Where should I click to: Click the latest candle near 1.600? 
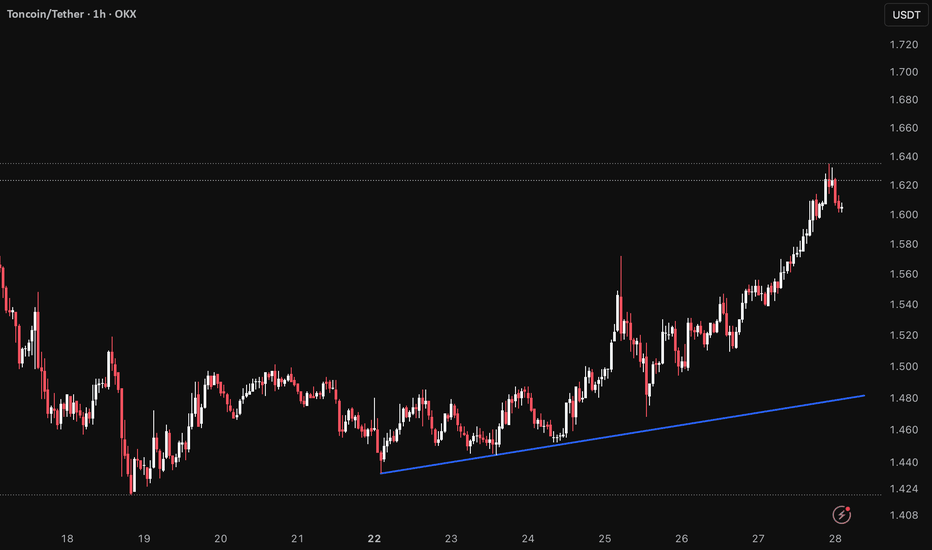842,208
